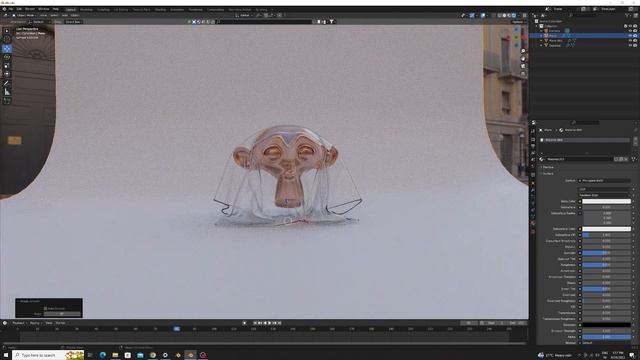
Task: Open File Explorer from taskbar
Action: [x=115, y=355]
